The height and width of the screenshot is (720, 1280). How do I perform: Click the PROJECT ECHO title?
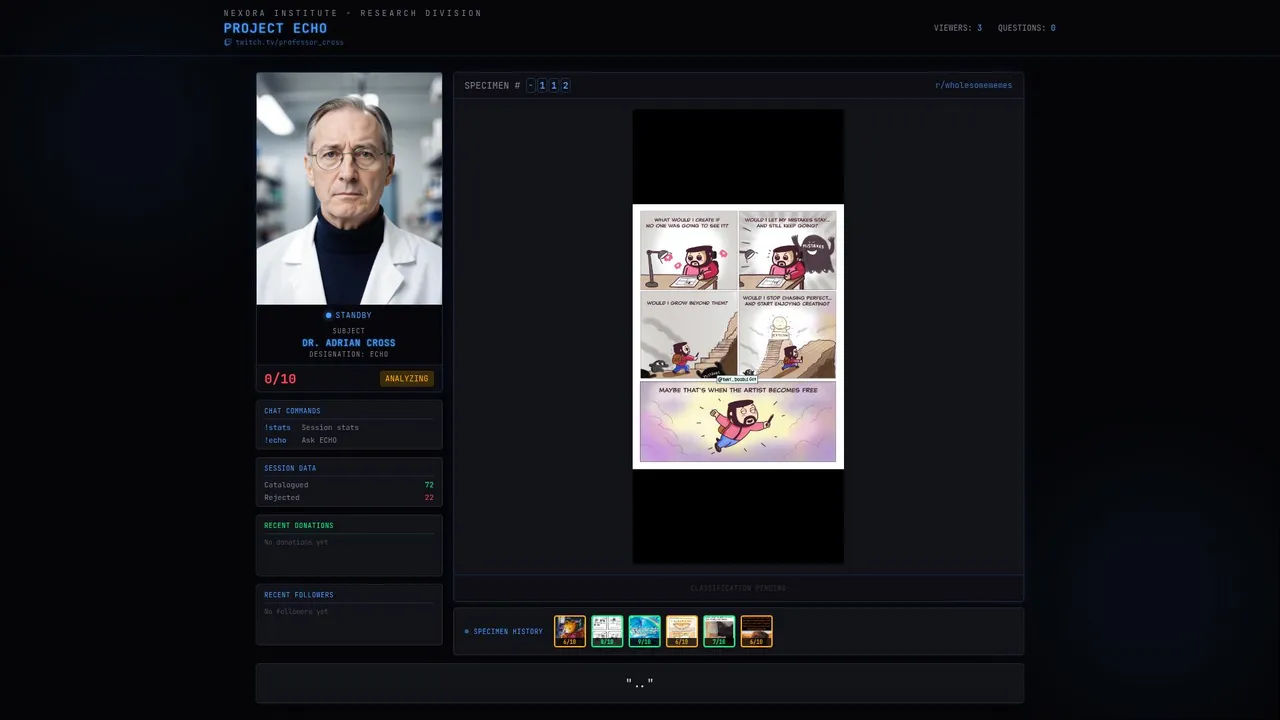[x=275, y=28]
